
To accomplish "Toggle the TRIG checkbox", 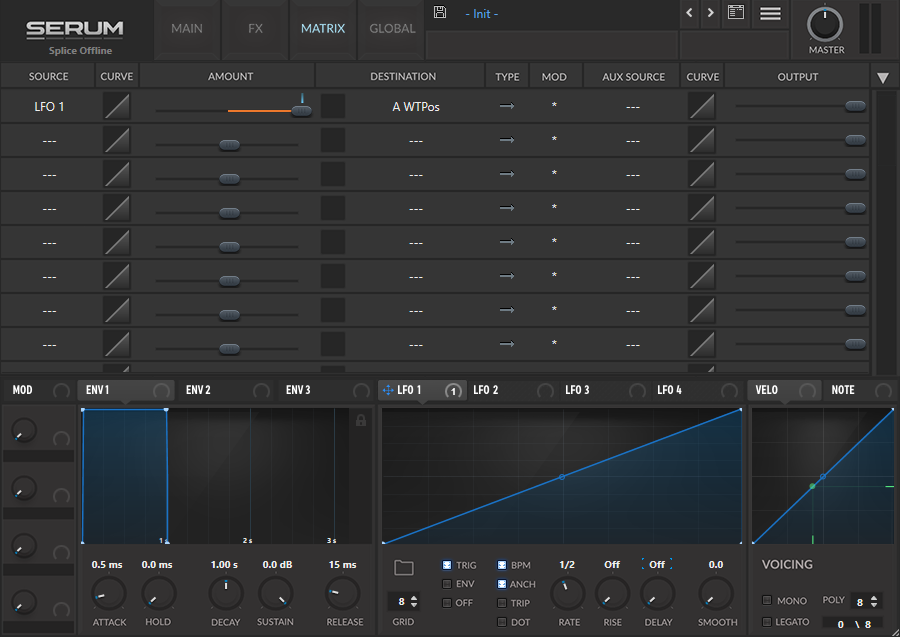I will click(x=447, y=565).
